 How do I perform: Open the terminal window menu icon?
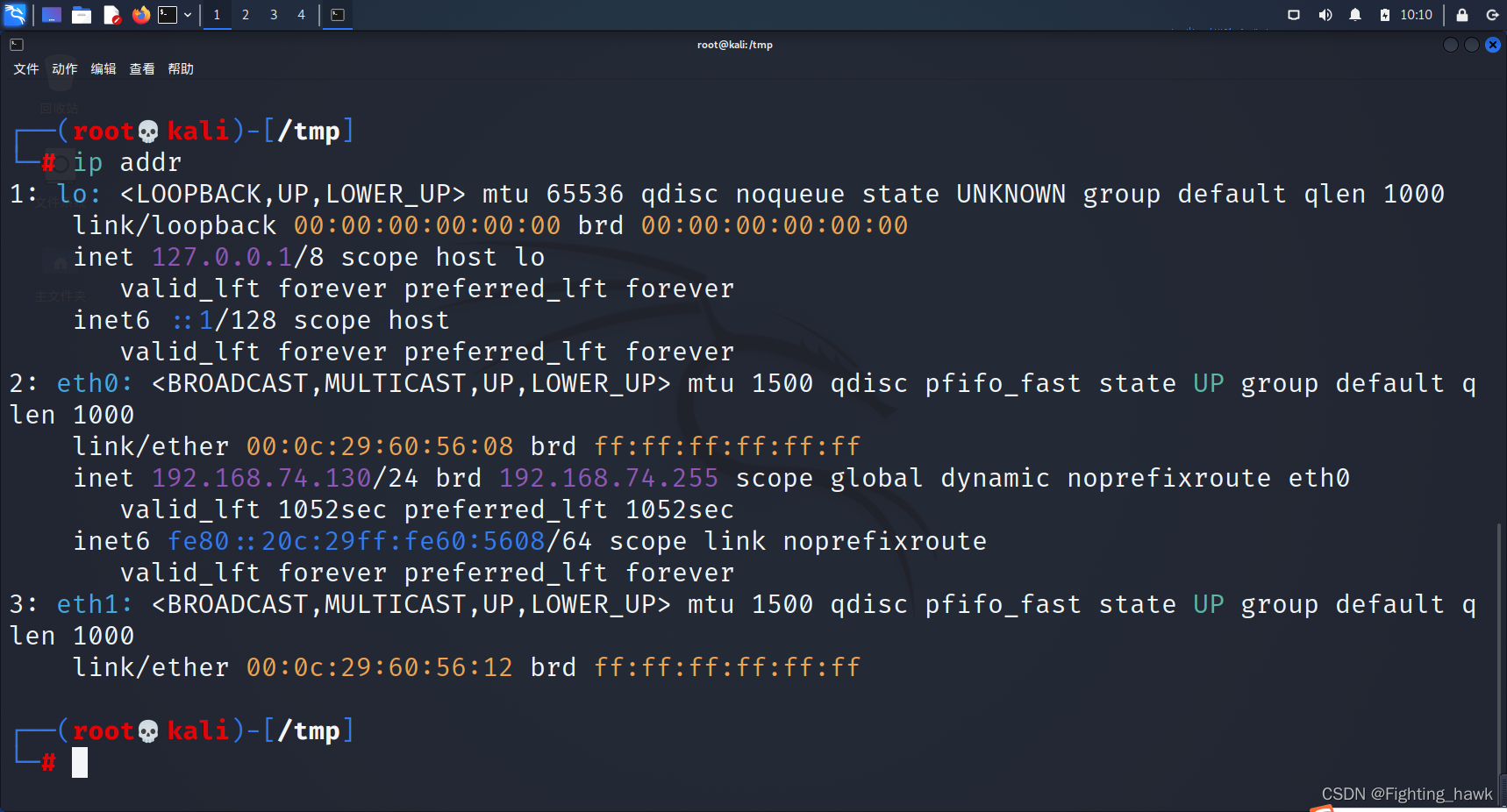tap(17, 45)
